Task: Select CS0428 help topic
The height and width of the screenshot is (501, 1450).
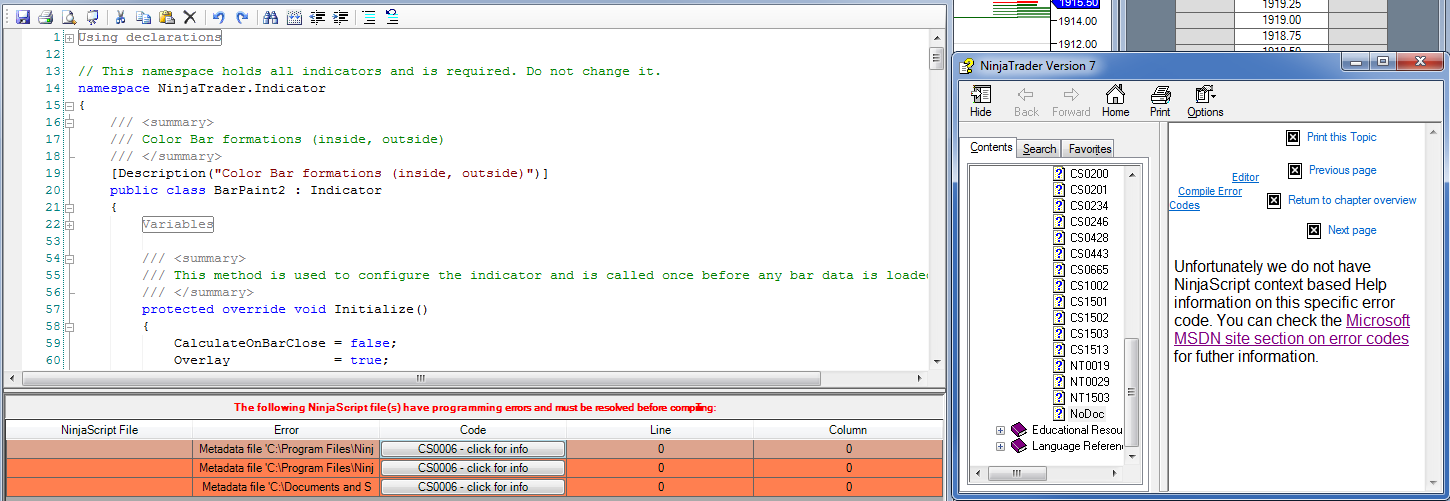Action: click(1088, 238)
